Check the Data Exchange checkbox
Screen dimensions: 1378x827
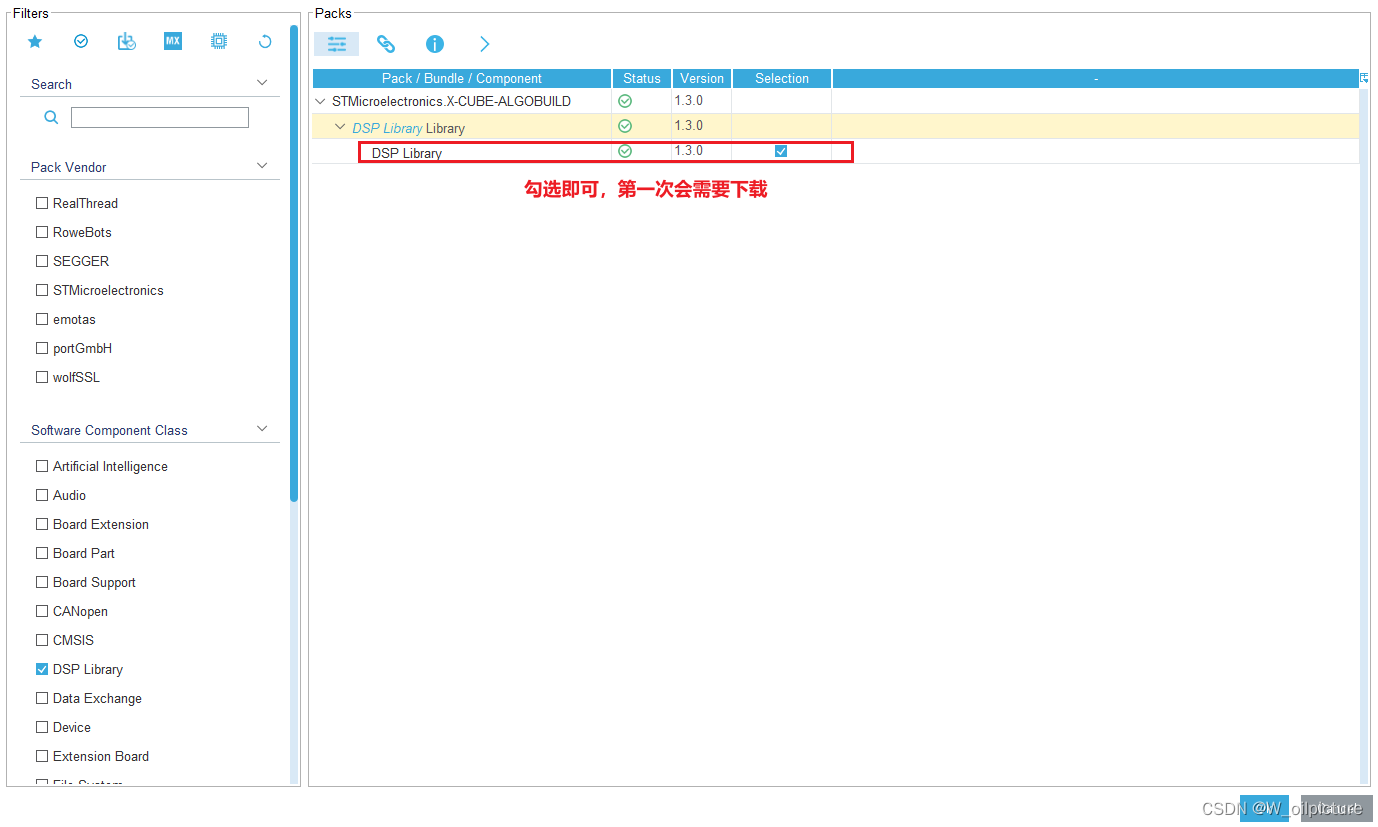click(x=42, y=698)
